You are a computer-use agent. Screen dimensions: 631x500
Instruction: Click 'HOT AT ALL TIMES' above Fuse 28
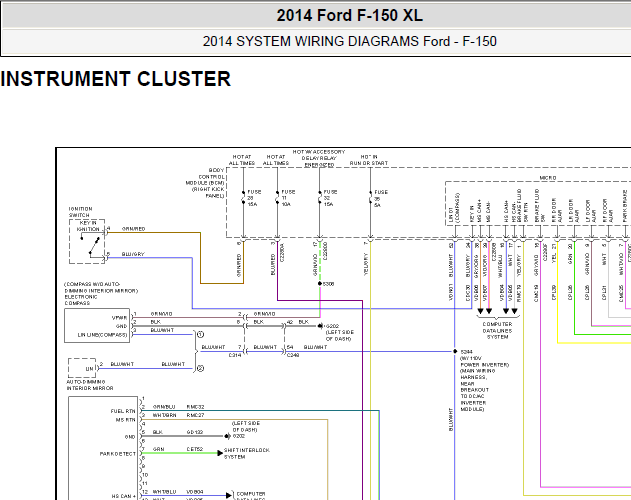(x=242, y=160)
